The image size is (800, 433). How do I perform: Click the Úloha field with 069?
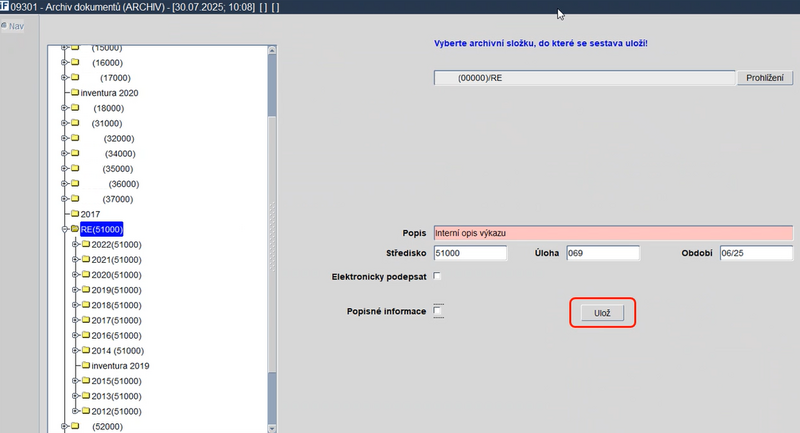tap(603, 253)
